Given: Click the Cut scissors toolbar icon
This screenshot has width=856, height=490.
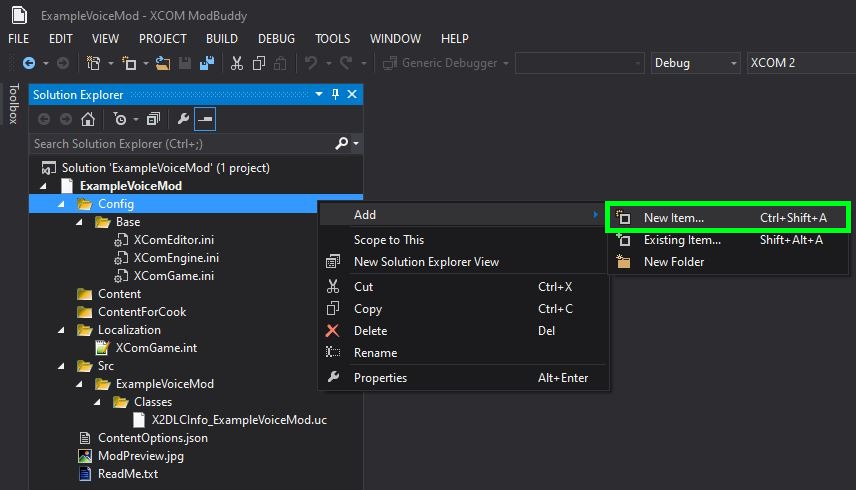Looking at the screenshot, I should pyautogui.click(x=237, y=63).
